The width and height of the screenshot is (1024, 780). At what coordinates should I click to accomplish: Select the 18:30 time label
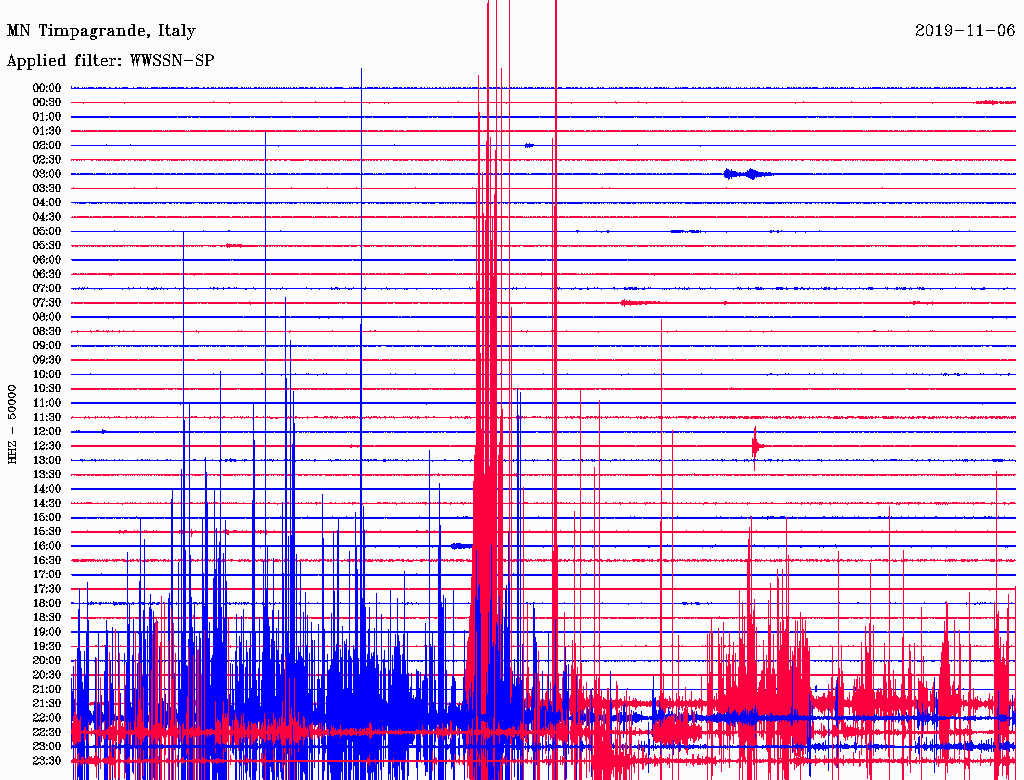47,617
